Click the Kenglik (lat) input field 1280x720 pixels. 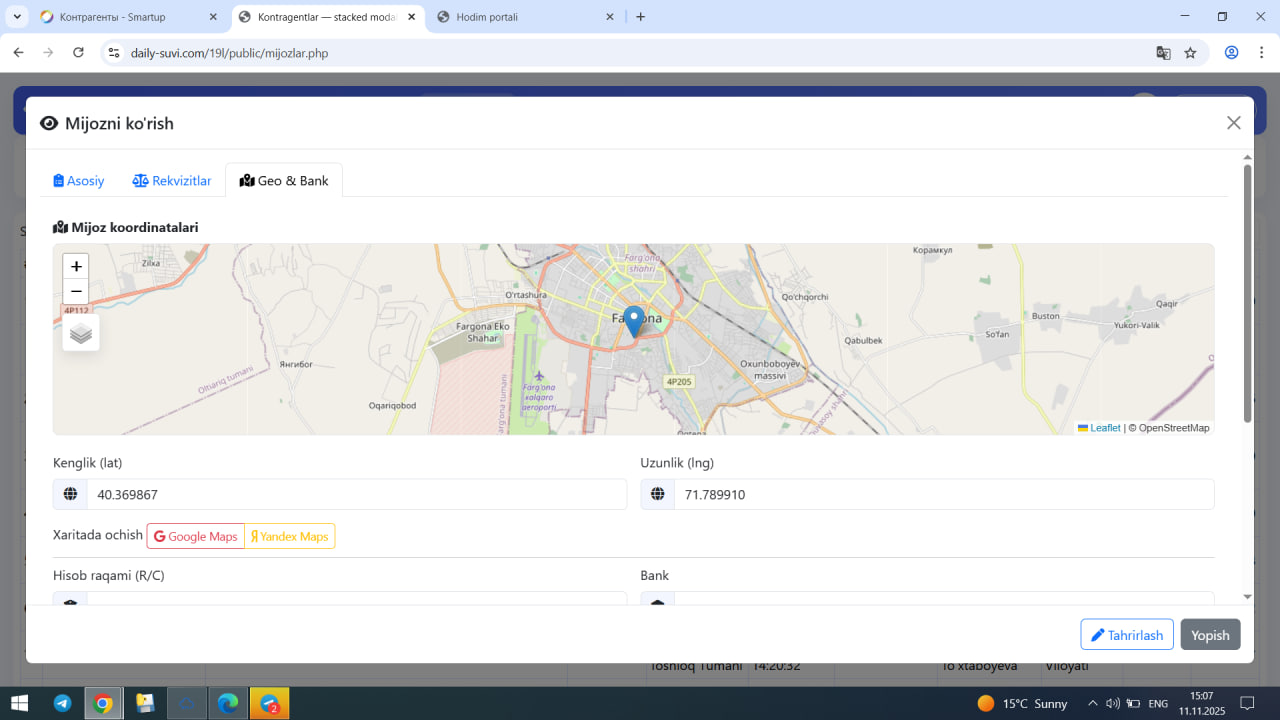[x=356, y=495]
